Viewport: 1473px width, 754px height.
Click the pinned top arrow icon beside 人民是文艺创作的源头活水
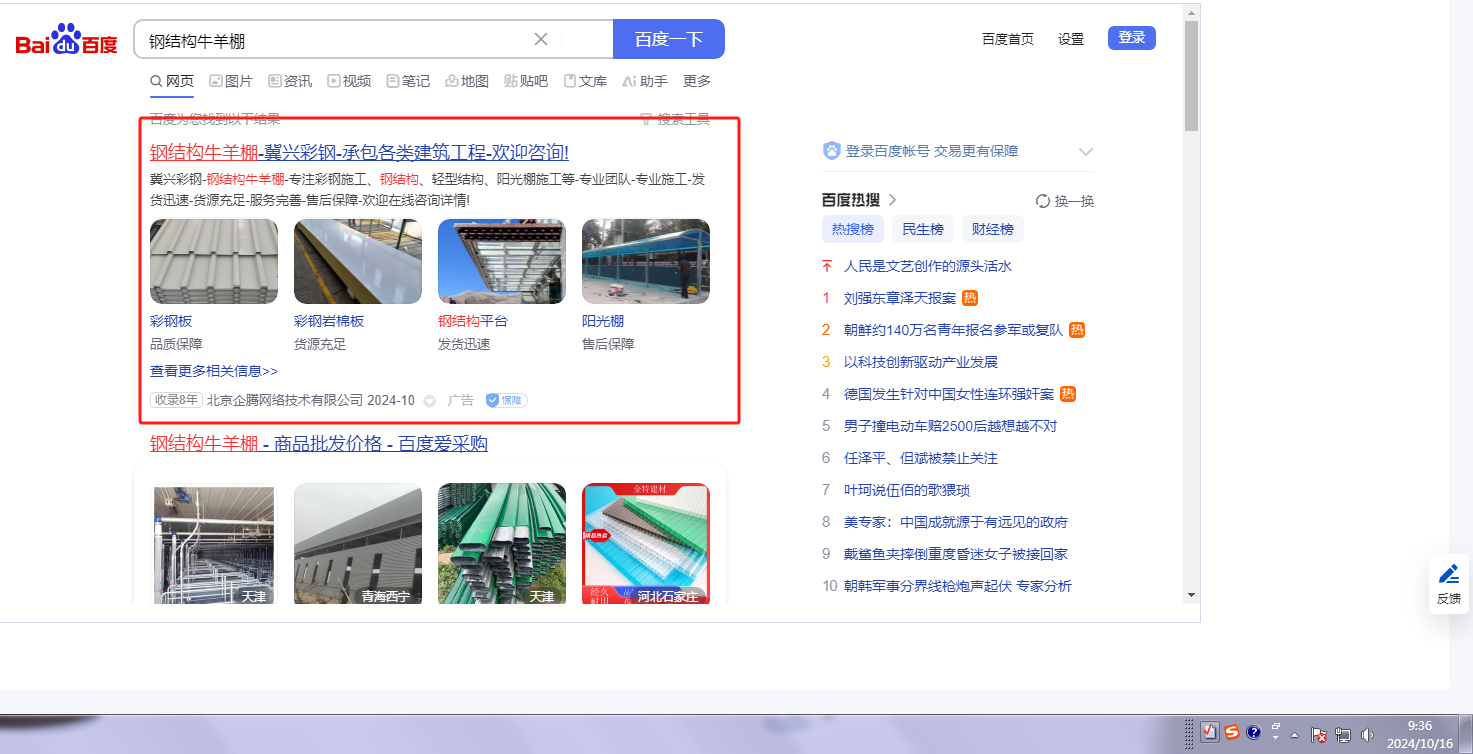pyautogui.click(x=827, y=266)
